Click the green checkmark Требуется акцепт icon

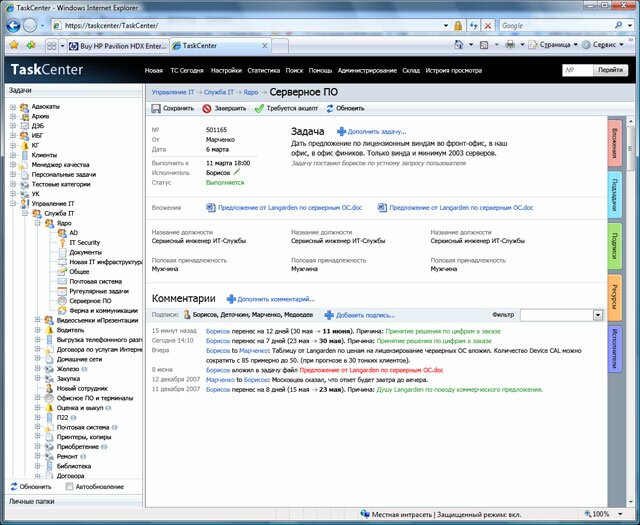tap(259, 109)
